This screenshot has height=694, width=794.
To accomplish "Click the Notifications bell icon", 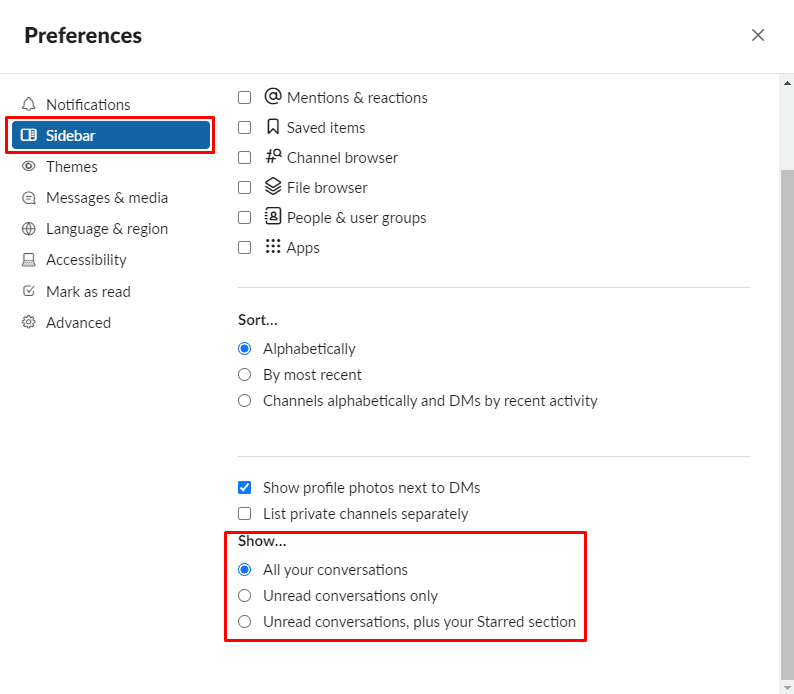I will pyautogui.click(x=29, y=104).
